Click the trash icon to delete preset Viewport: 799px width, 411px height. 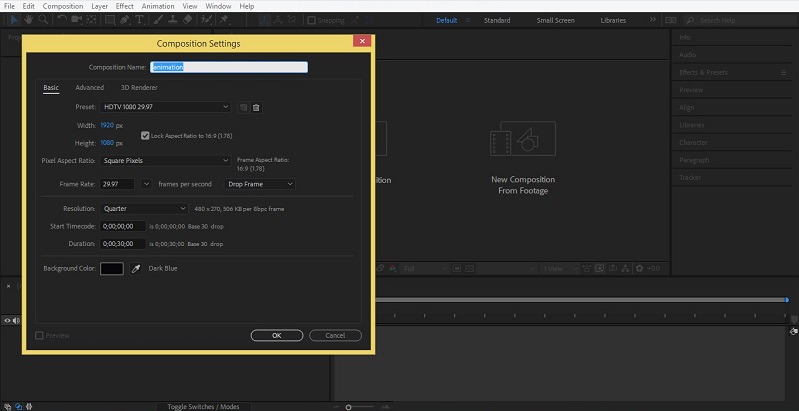(256, 107)
